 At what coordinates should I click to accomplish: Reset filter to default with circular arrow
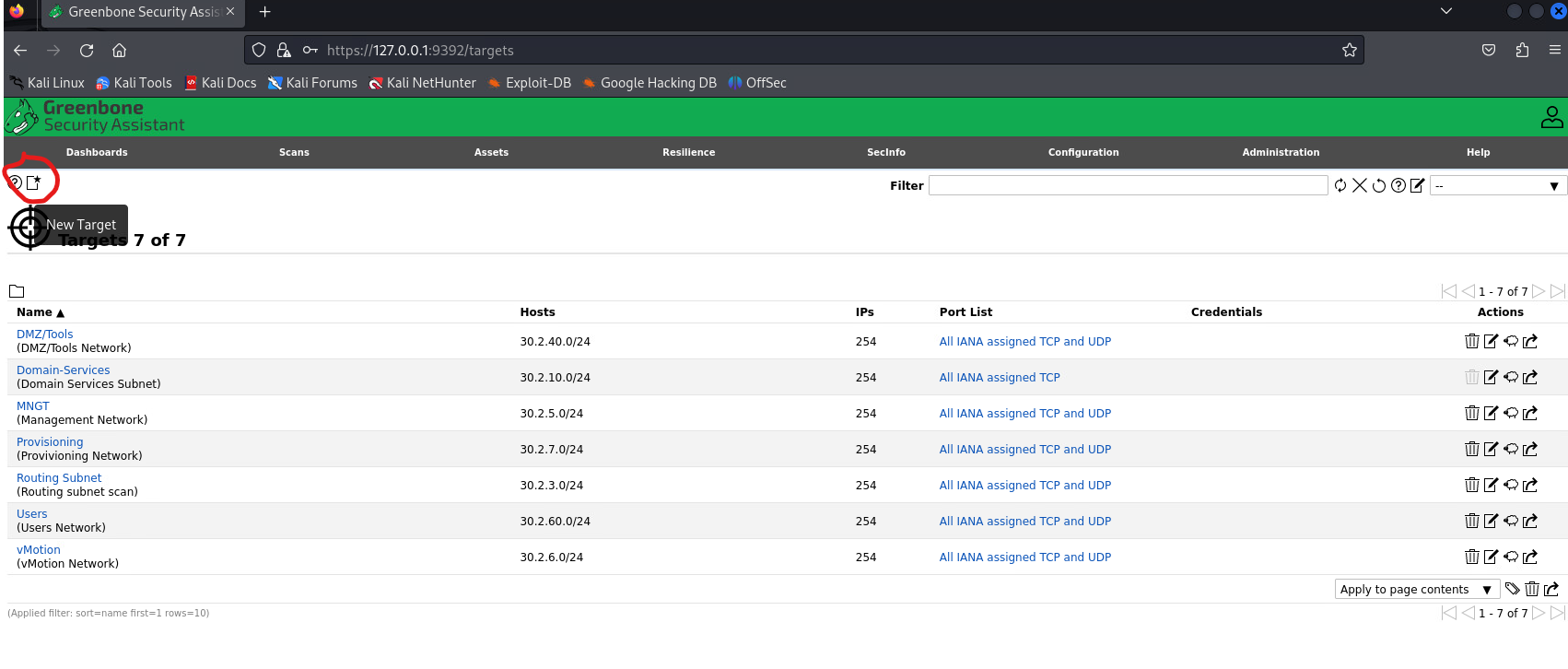[x=1379, y=185]
